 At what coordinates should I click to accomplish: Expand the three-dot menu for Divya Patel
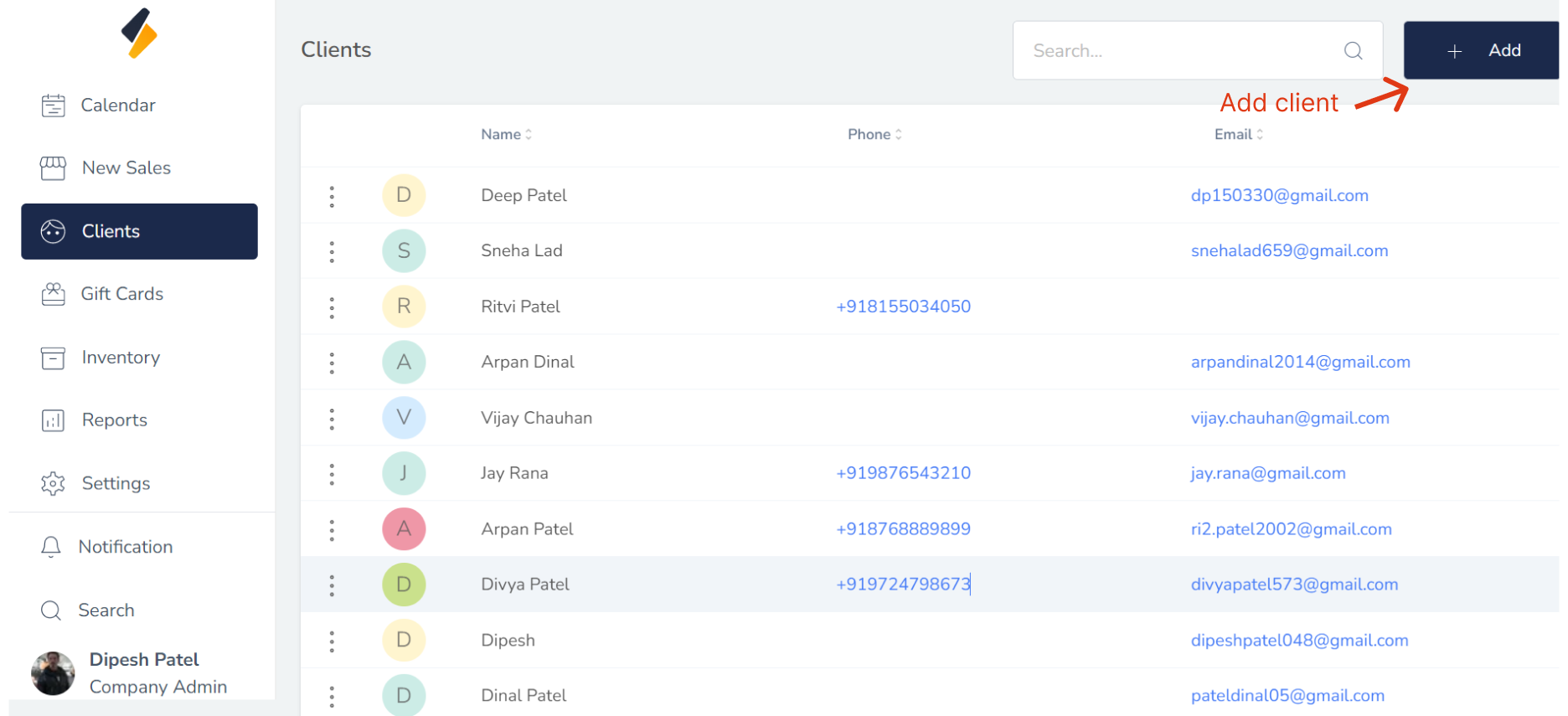332,585
